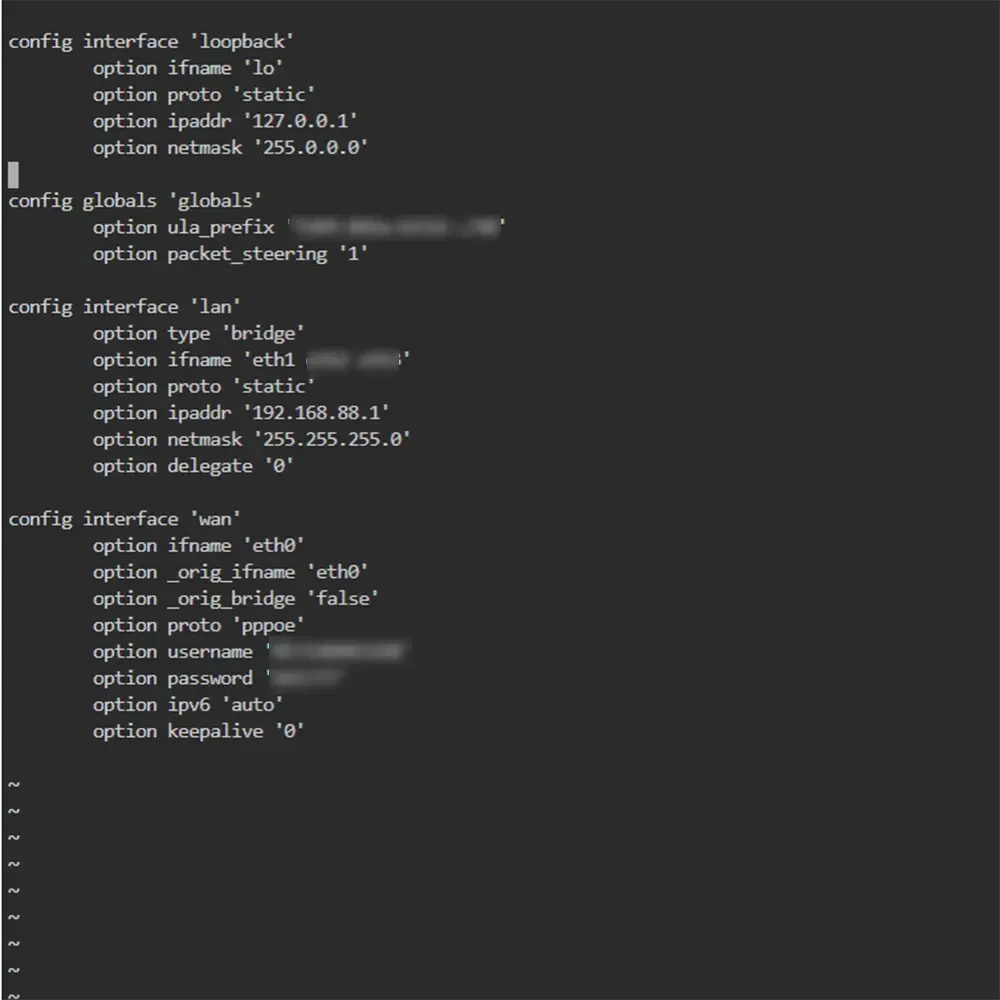Click the _orig_bridge 'false' value
Image resolution: width=1000 pixels, height=1000 pixels.
(x=343, y=598)
